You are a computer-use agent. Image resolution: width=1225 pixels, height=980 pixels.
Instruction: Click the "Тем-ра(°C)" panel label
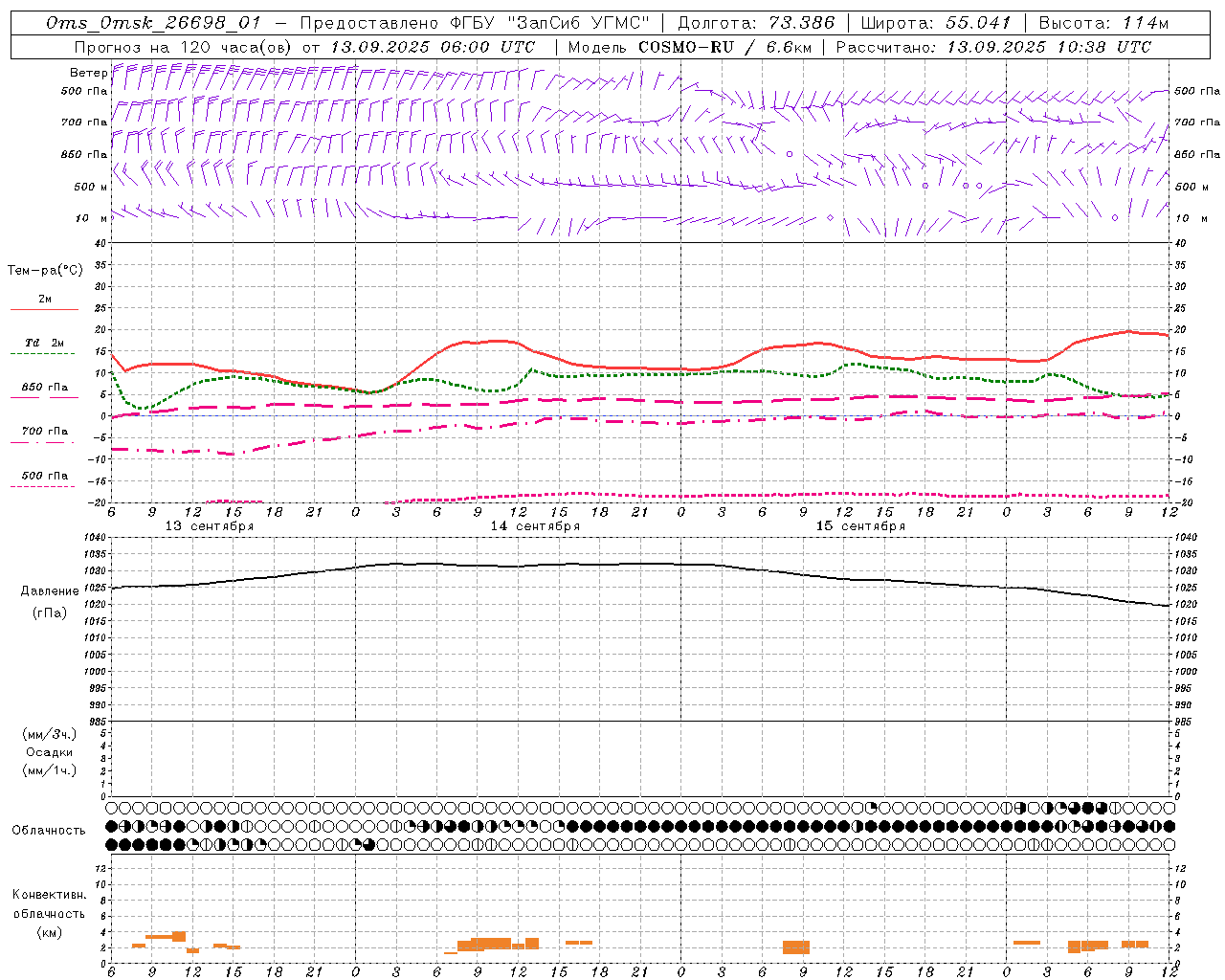(45, 271)
